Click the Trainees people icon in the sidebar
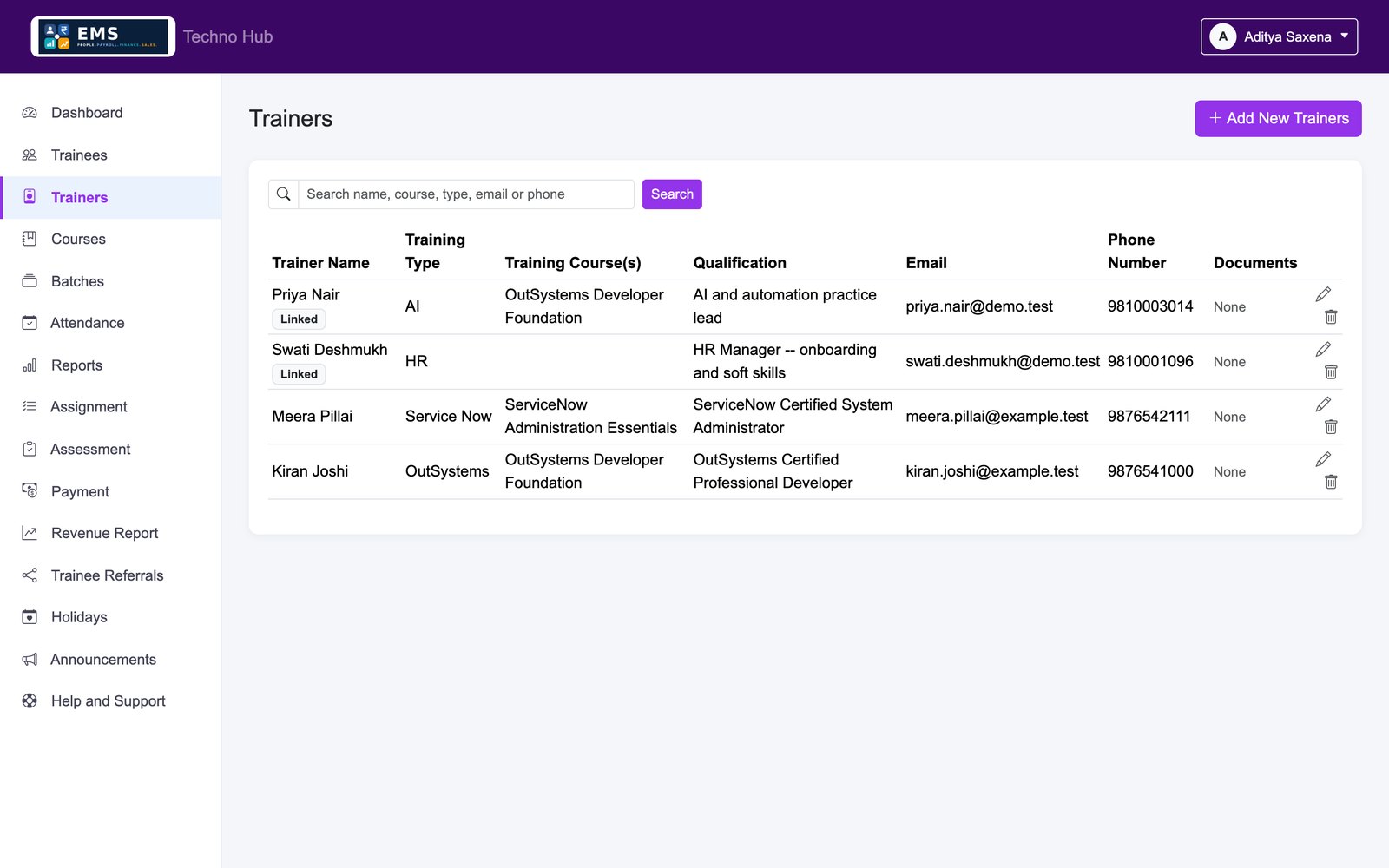Image resolution: width=1389 pixels, height=868 pixels. (x=30, y=155)
